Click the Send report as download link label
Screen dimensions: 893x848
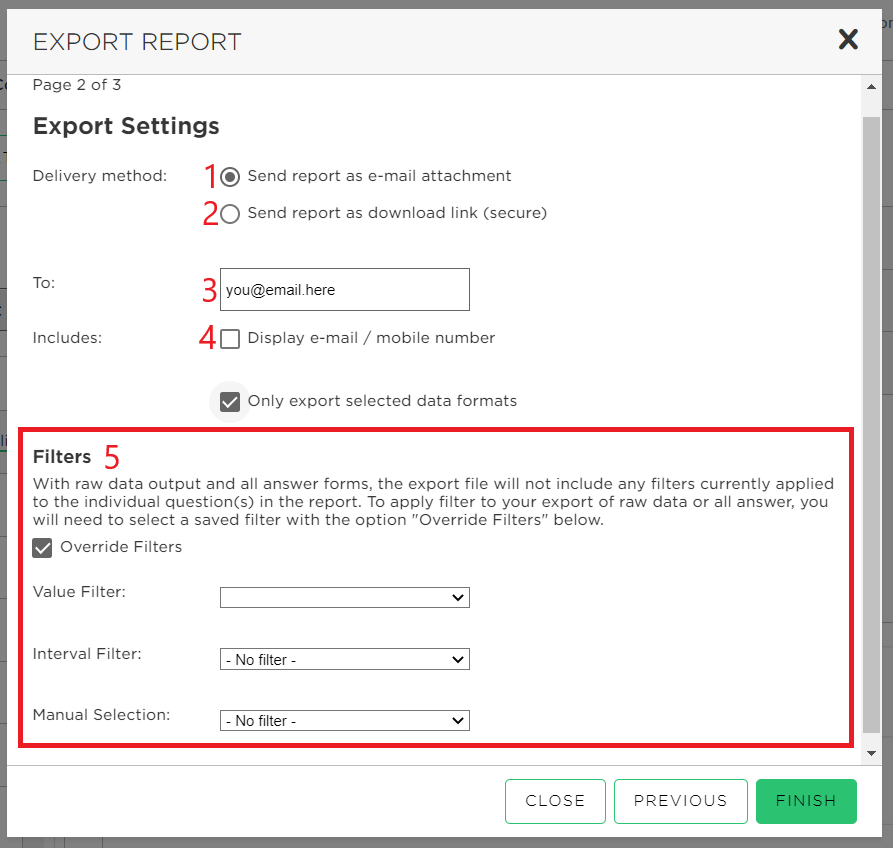pos(397,213)
